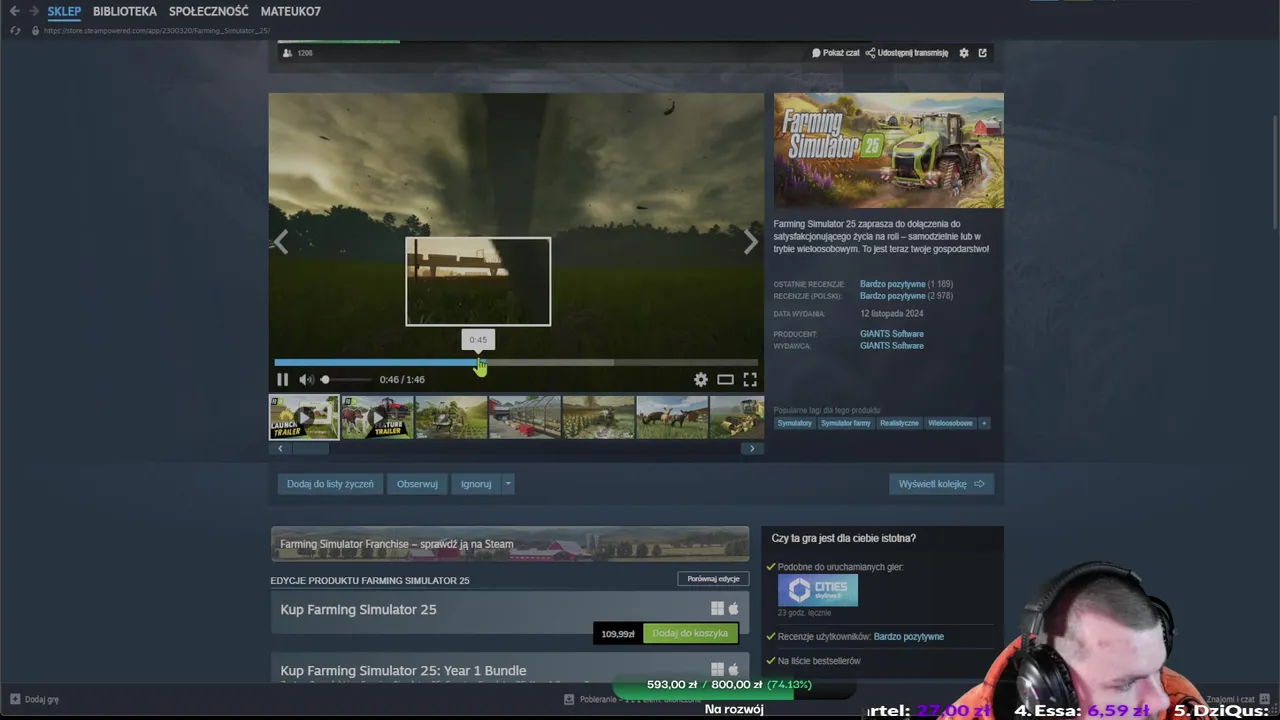
Task: Select the Symulatory tag
Action: tap(795, 423)
